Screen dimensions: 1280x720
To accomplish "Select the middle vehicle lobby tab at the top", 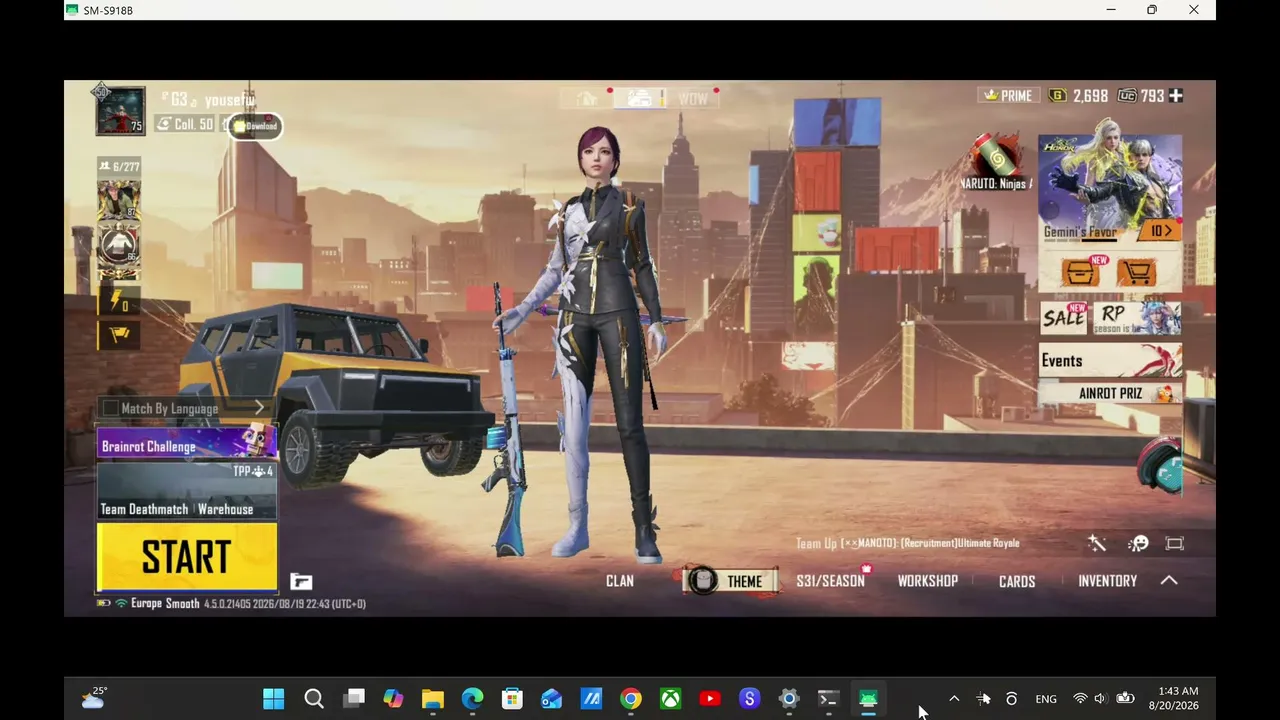I will pyautogui.click(x=640, y=98).
